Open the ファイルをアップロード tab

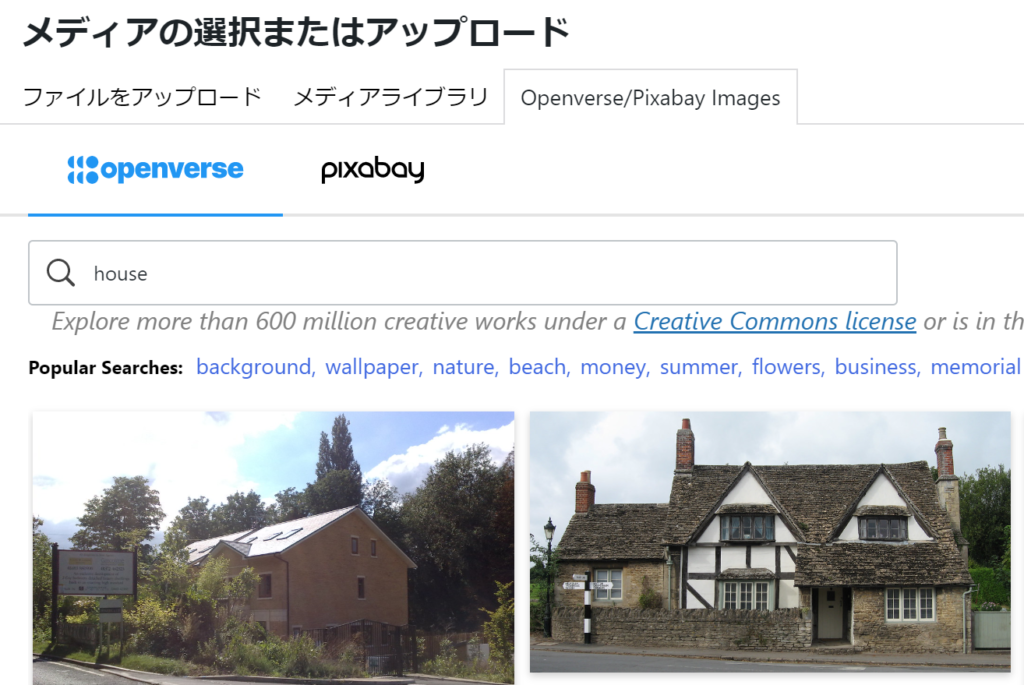click(x=142, y=97)
